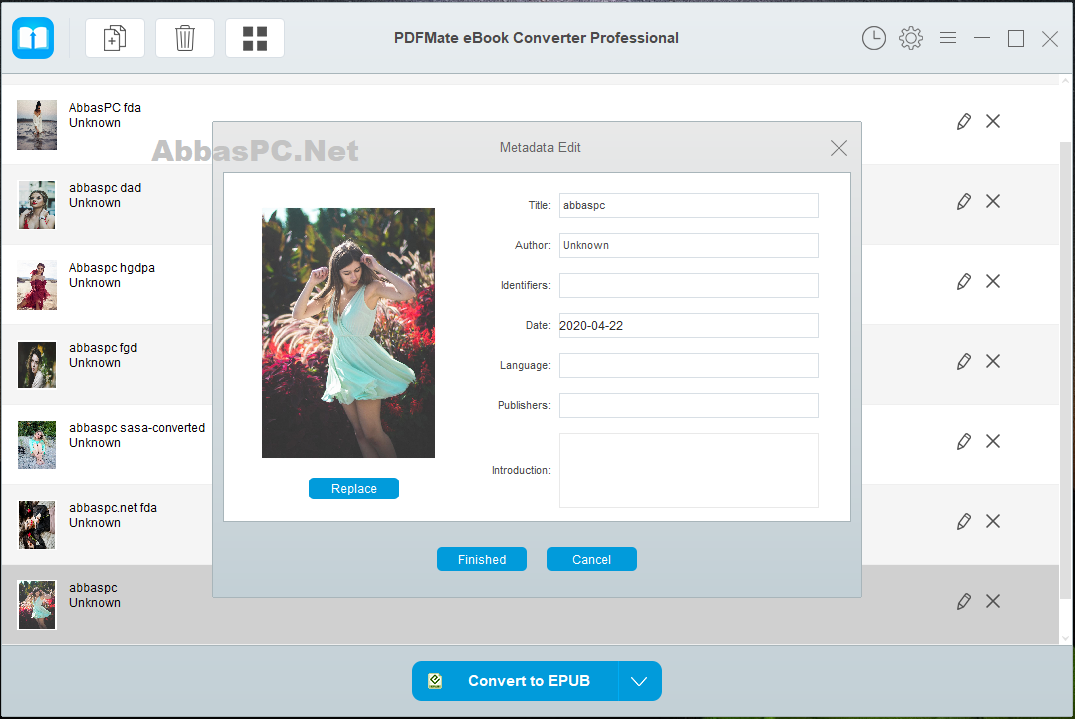1075x719 pixels.
Task: Click the PDFMate book logo icon
Action: pos(33,38)
